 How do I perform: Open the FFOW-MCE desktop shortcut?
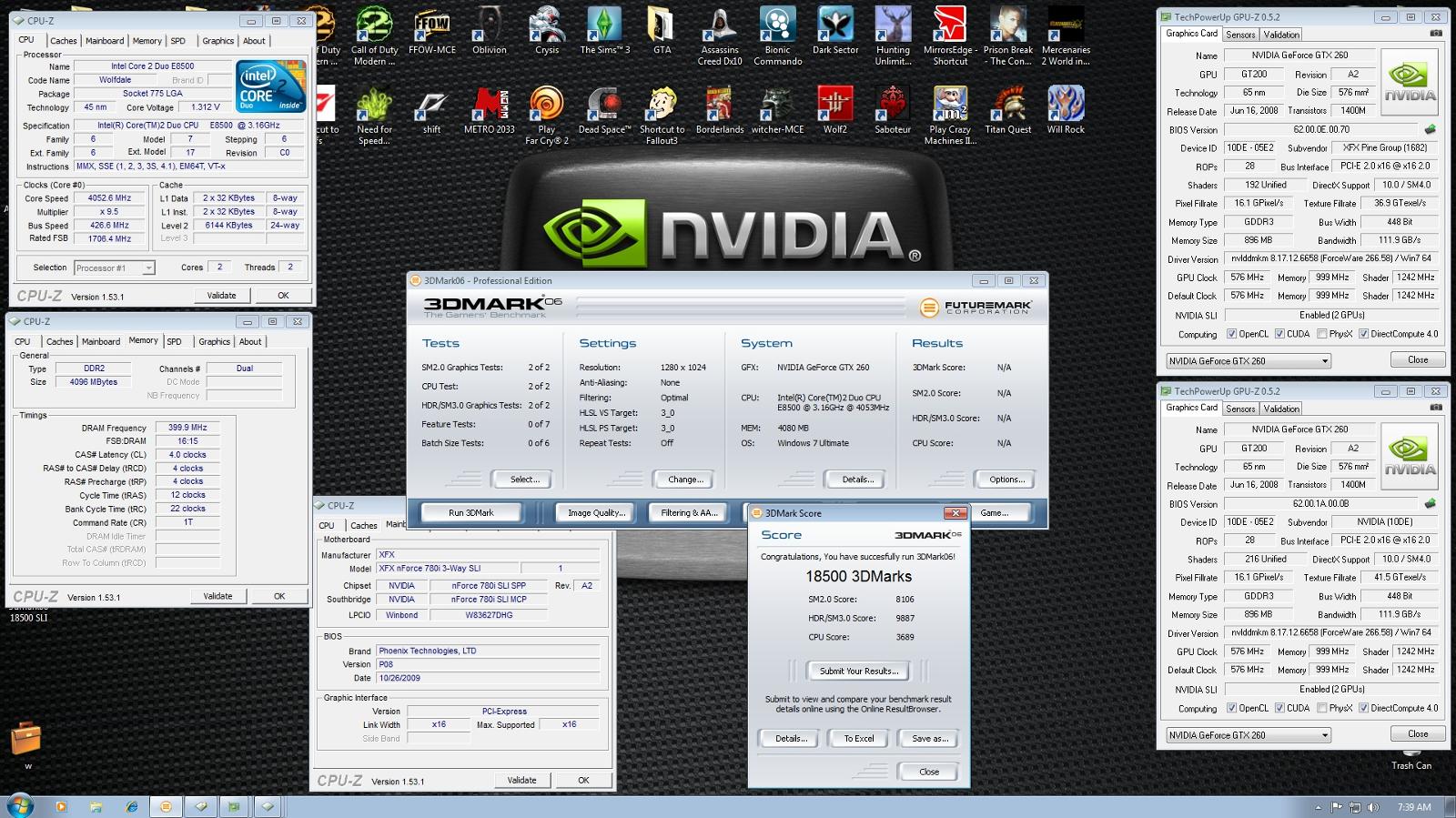coord(432,30)
